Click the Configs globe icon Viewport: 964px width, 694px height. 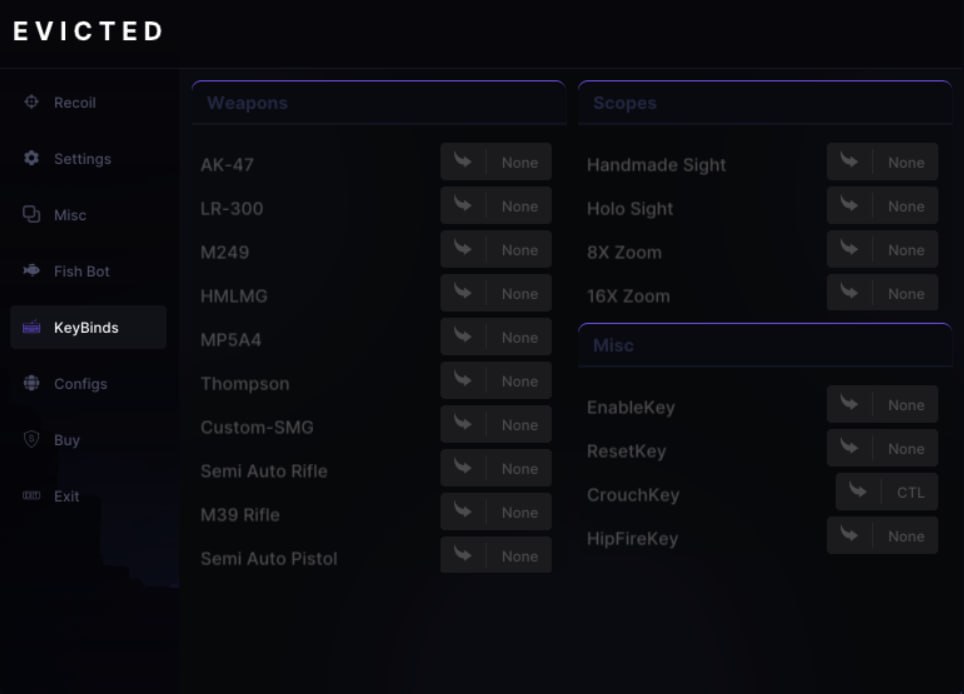pos(31,383)
